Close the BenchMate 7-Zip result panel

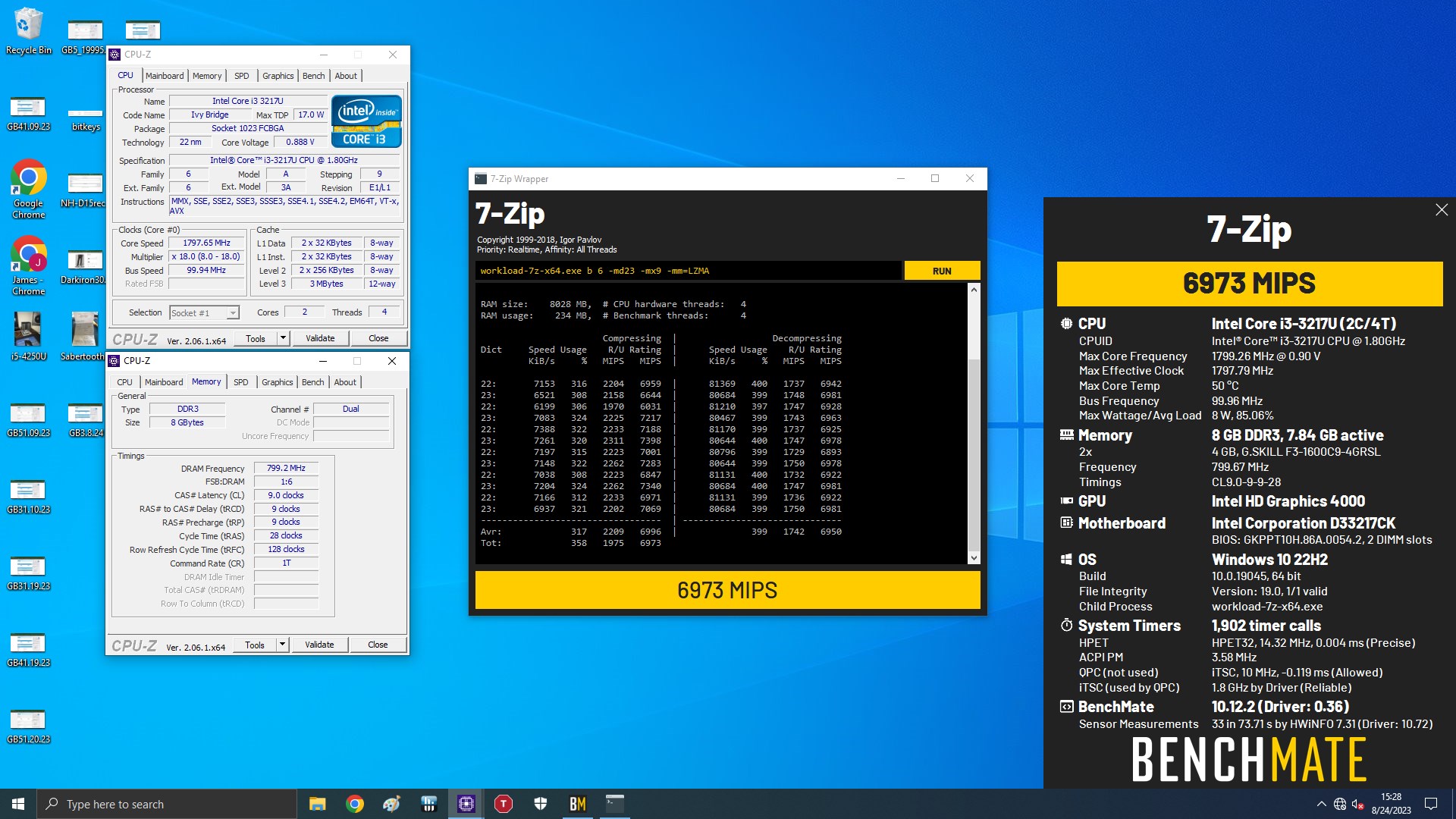coord(1441,210)
